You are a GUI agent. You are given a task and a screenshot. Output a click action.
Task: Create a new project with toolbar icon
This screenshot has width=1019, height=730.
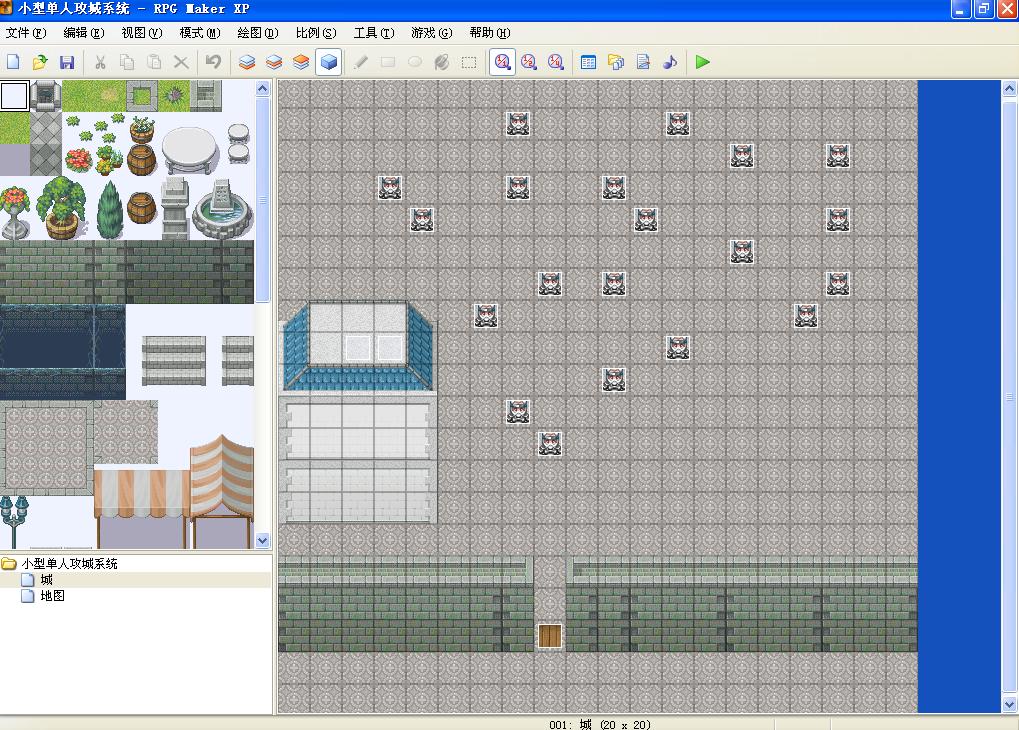pyautogui.click(x=13, y=62)
